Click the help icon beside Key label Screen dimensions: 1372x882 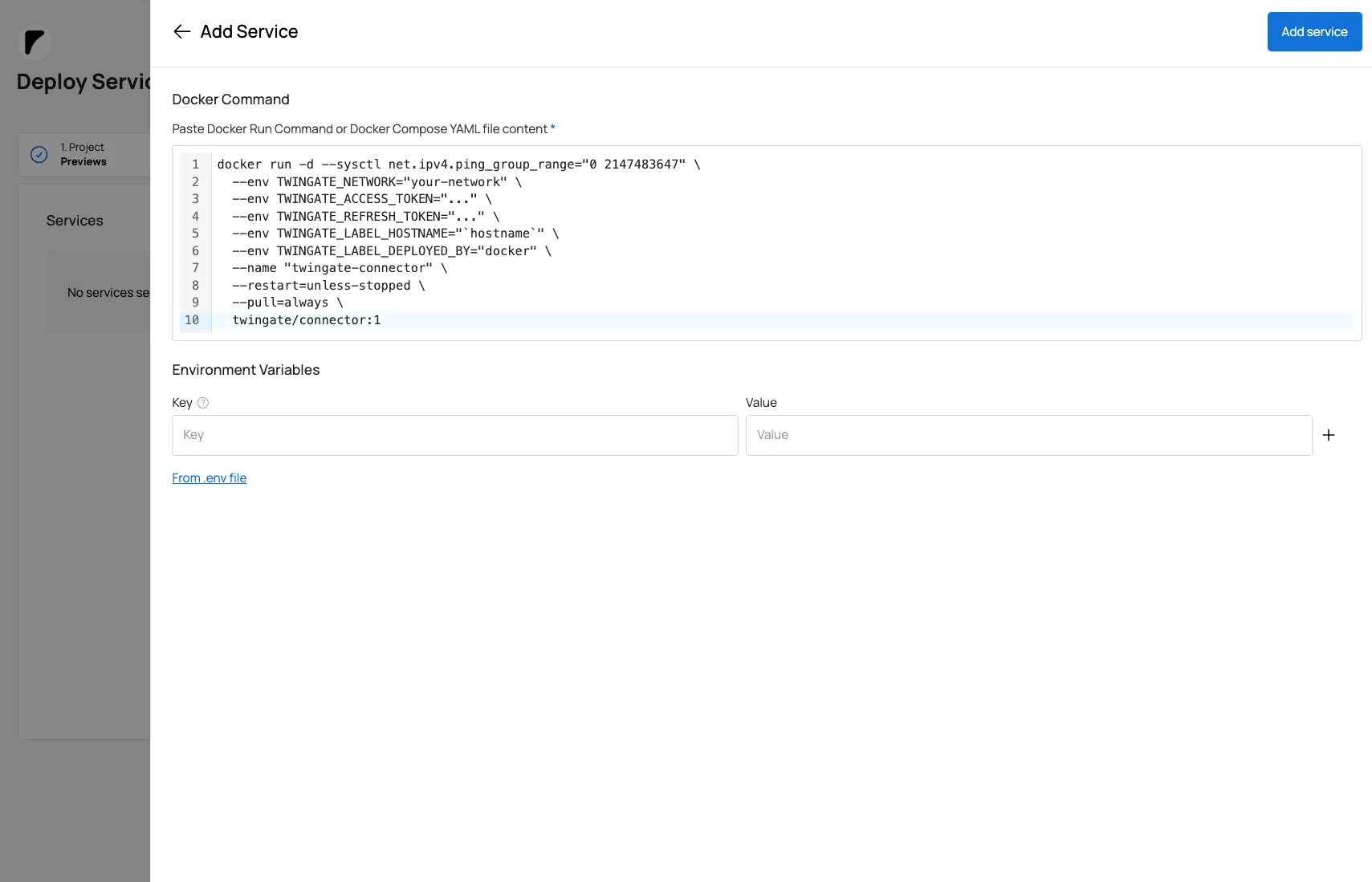(x=203, y=403)
